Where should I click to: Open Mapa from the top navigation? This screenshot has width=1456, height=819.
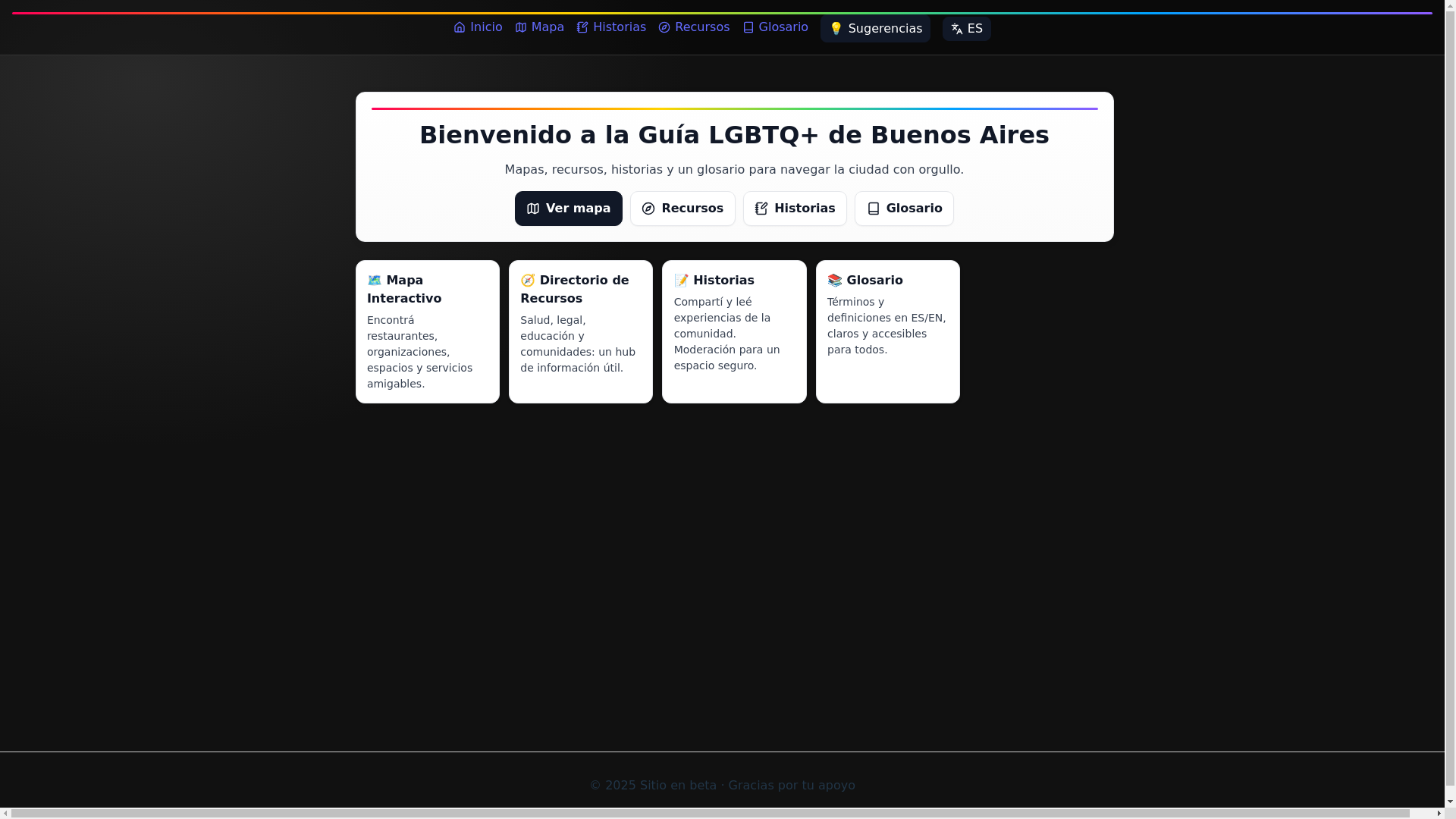[x=539, y=27]
